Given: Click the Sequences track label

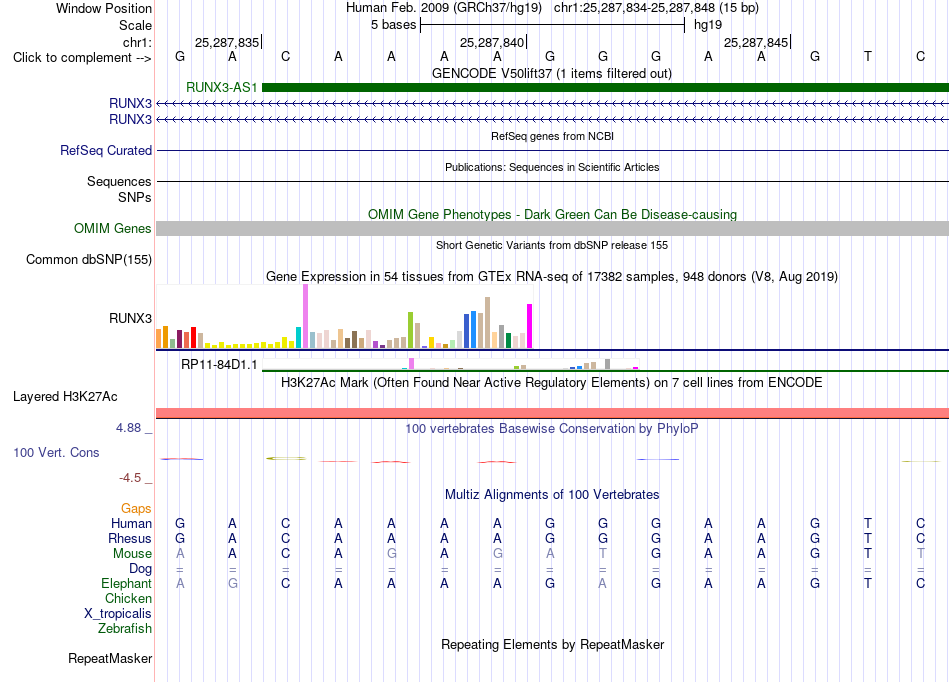Looking at the screenshot, I should coord(119,182).
